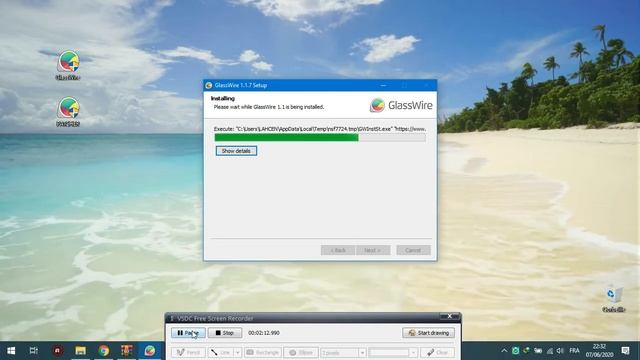Open the Recycle Bin desktop icon

point(613,299)
